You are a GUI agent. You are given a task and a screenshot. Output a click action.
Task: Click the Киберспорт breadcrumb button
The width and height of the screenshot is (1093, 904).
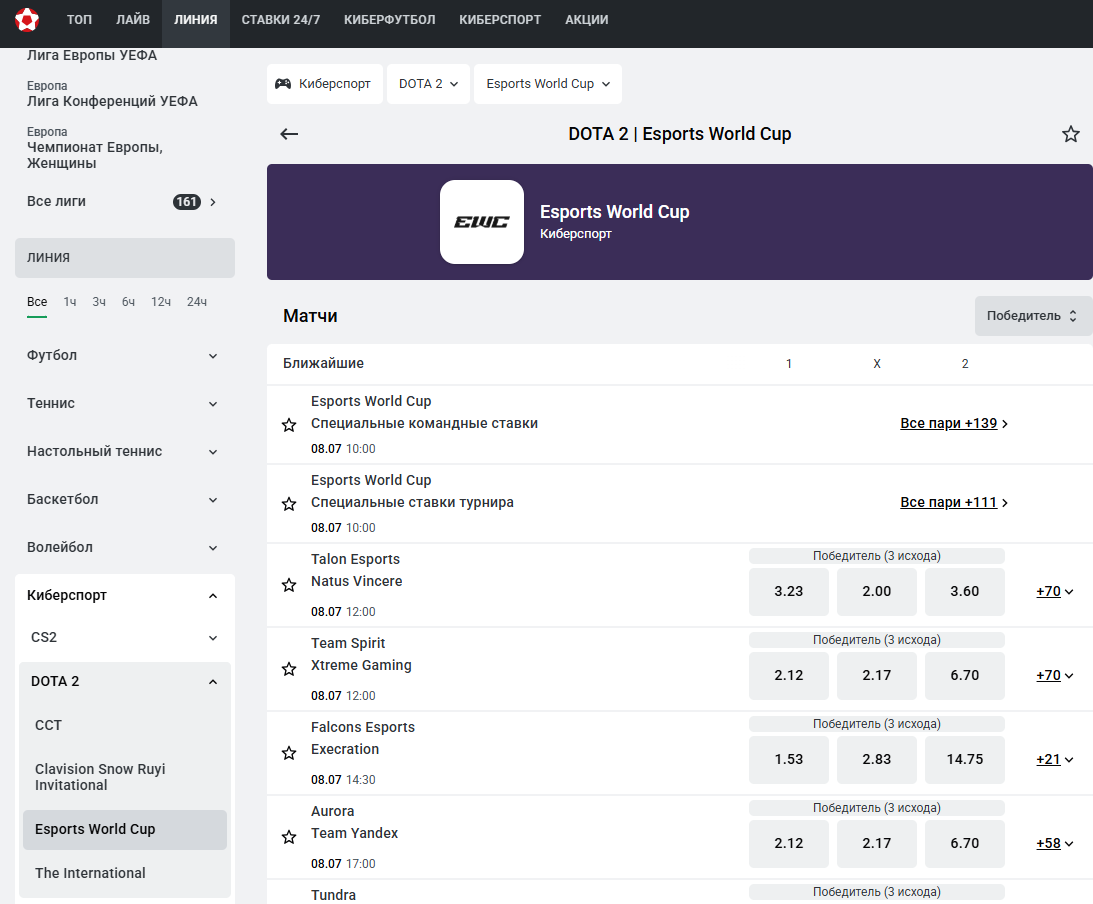pos(325,84)
